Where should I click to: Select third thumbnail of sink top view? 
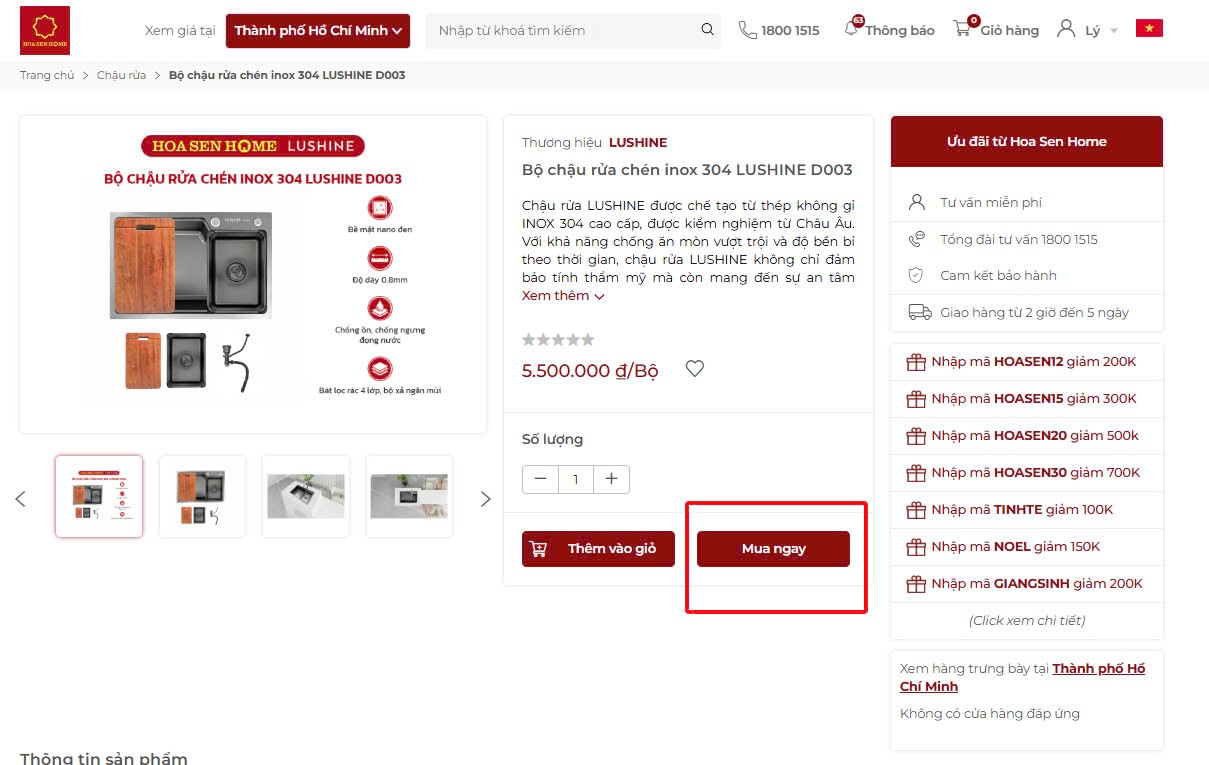pyautogui.click(x=306, y=497)
